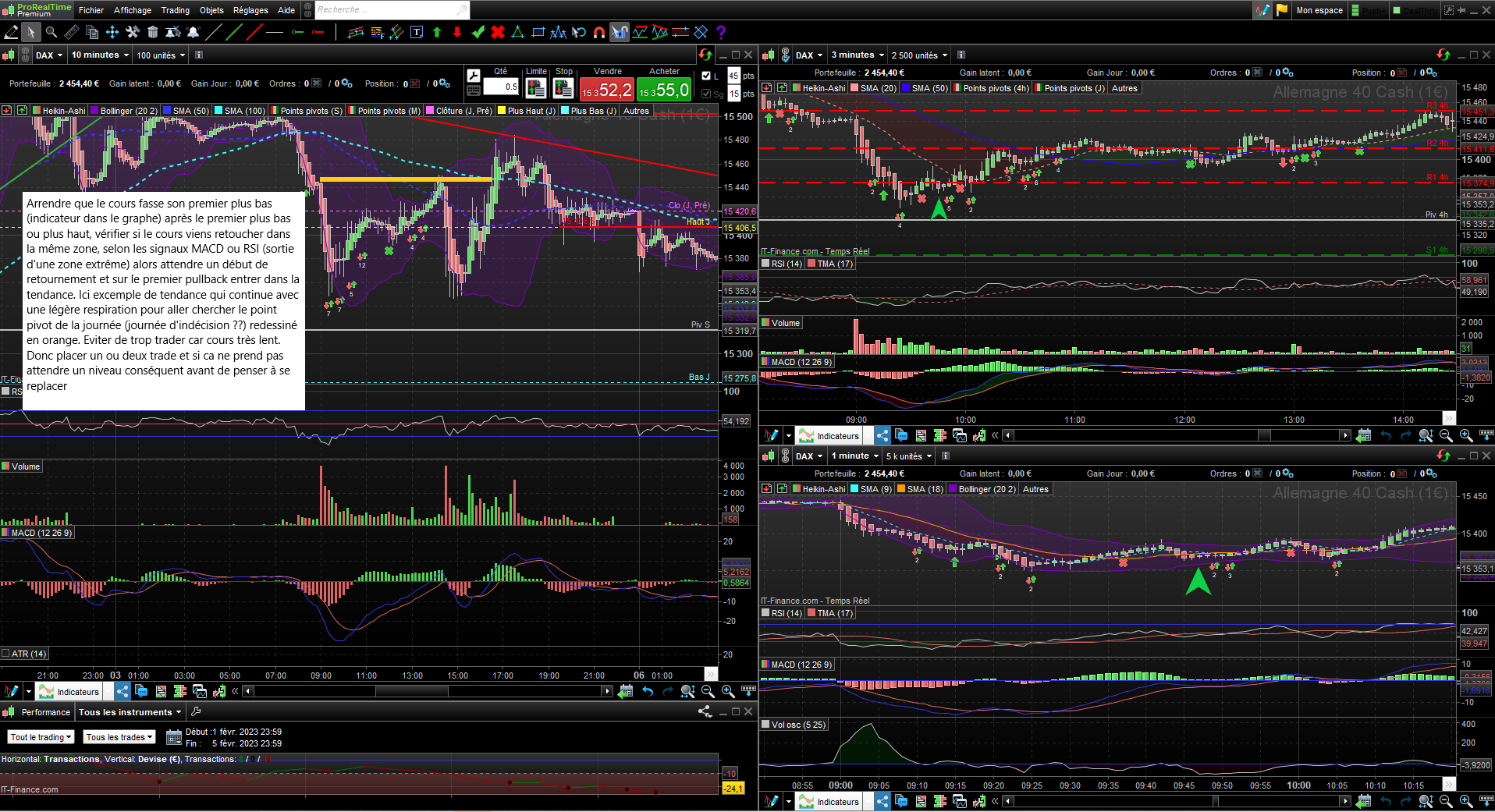This screenshot has height=812, width=1495.
Task: Click the 10 minutes chart horizontal scrollbar
Action: [x=428, y=691]
